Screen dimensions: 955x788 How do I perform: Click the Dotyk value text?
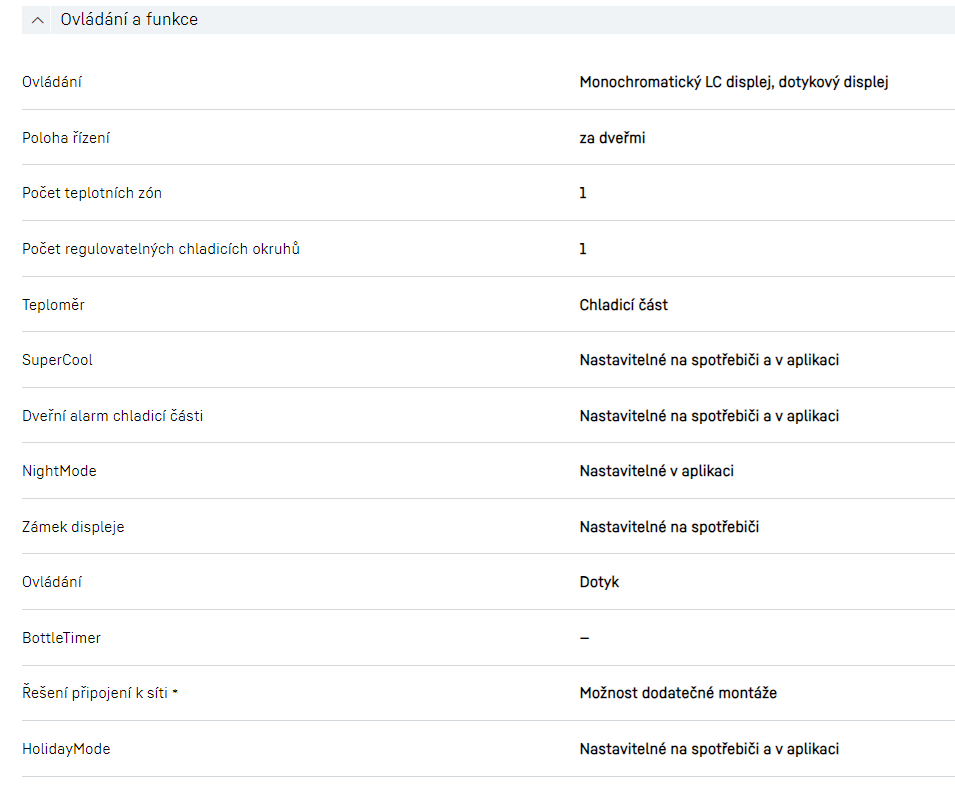[599, 582]
